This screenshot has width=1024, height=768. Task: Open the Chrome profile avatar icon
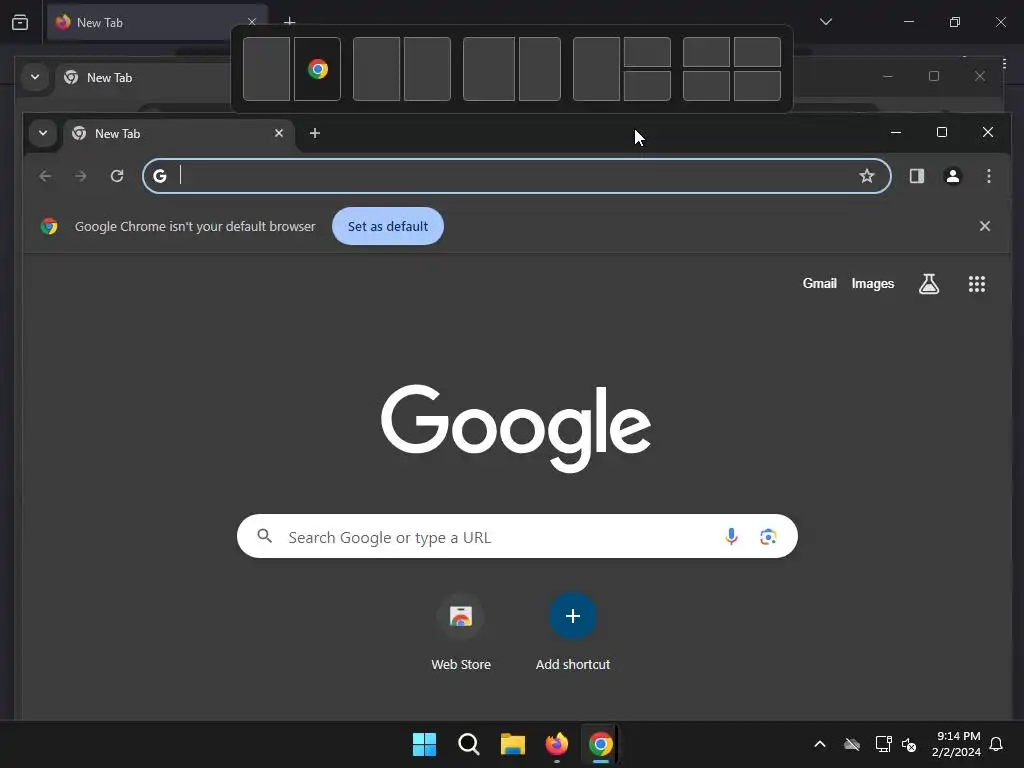pyautogui.click(x=953, y=176)
